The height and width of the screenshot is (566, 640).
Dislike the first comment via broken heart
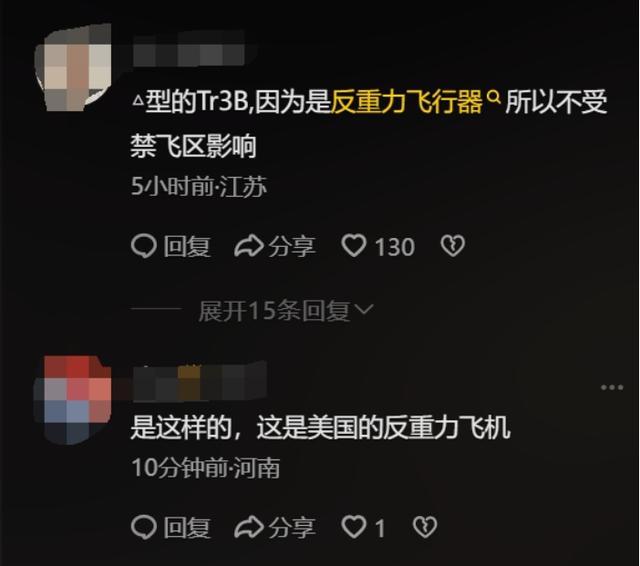pyautogui.click(x=453, y=246)
